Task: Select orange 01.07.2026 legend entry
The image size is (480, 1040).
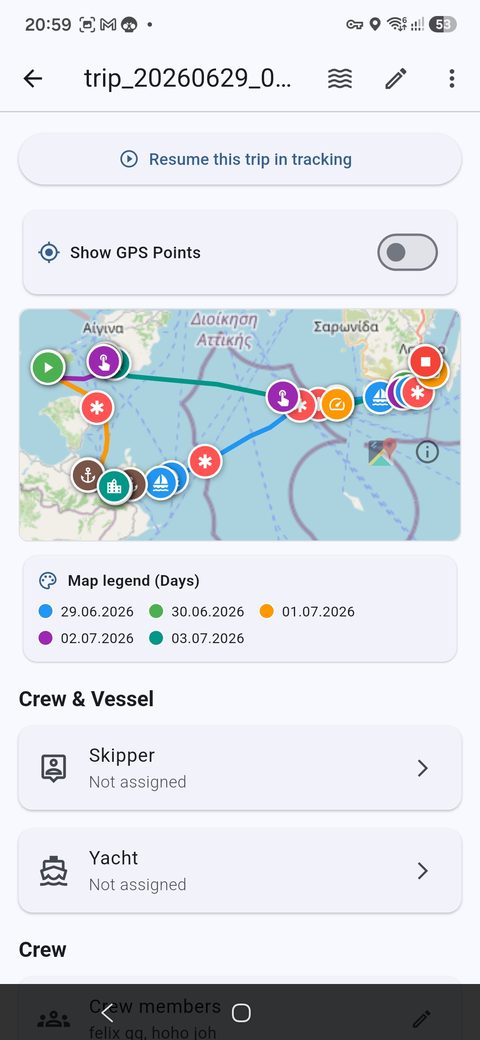Action: pyautogui.click(x=307, y=612)
